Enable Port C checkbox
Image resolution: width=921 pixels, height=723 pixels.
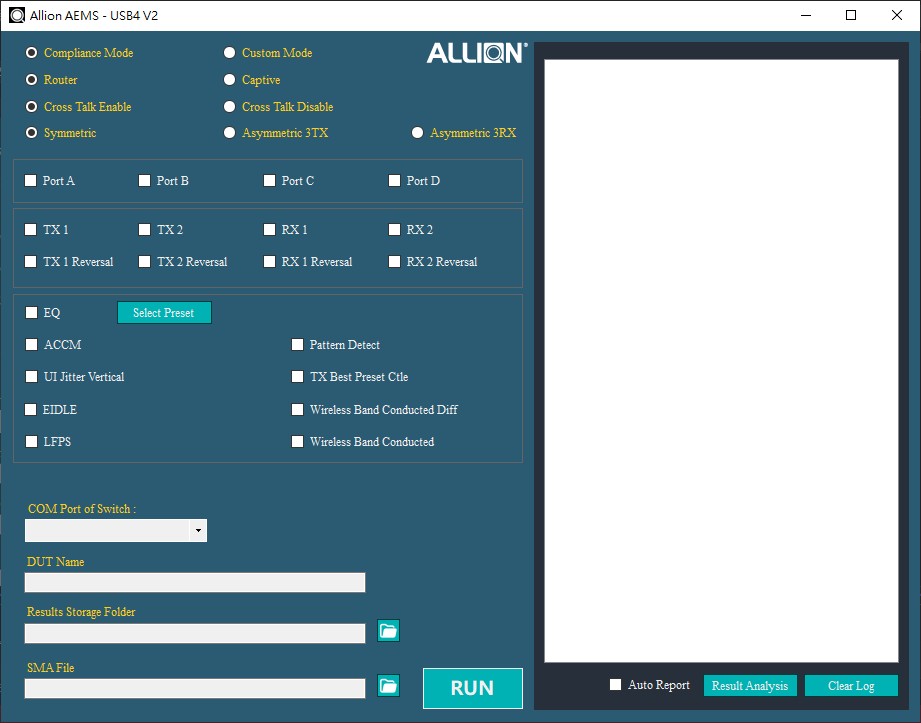point(269,180)
